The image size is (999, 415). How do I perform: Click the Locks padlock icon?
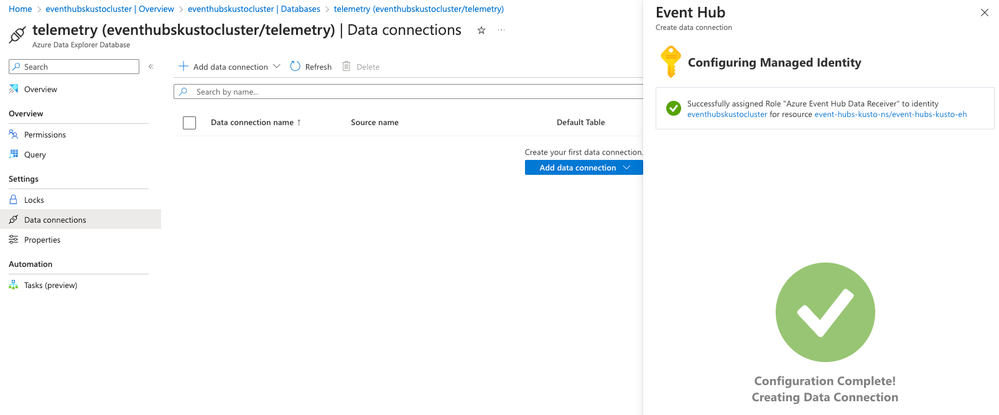(13, 200)
